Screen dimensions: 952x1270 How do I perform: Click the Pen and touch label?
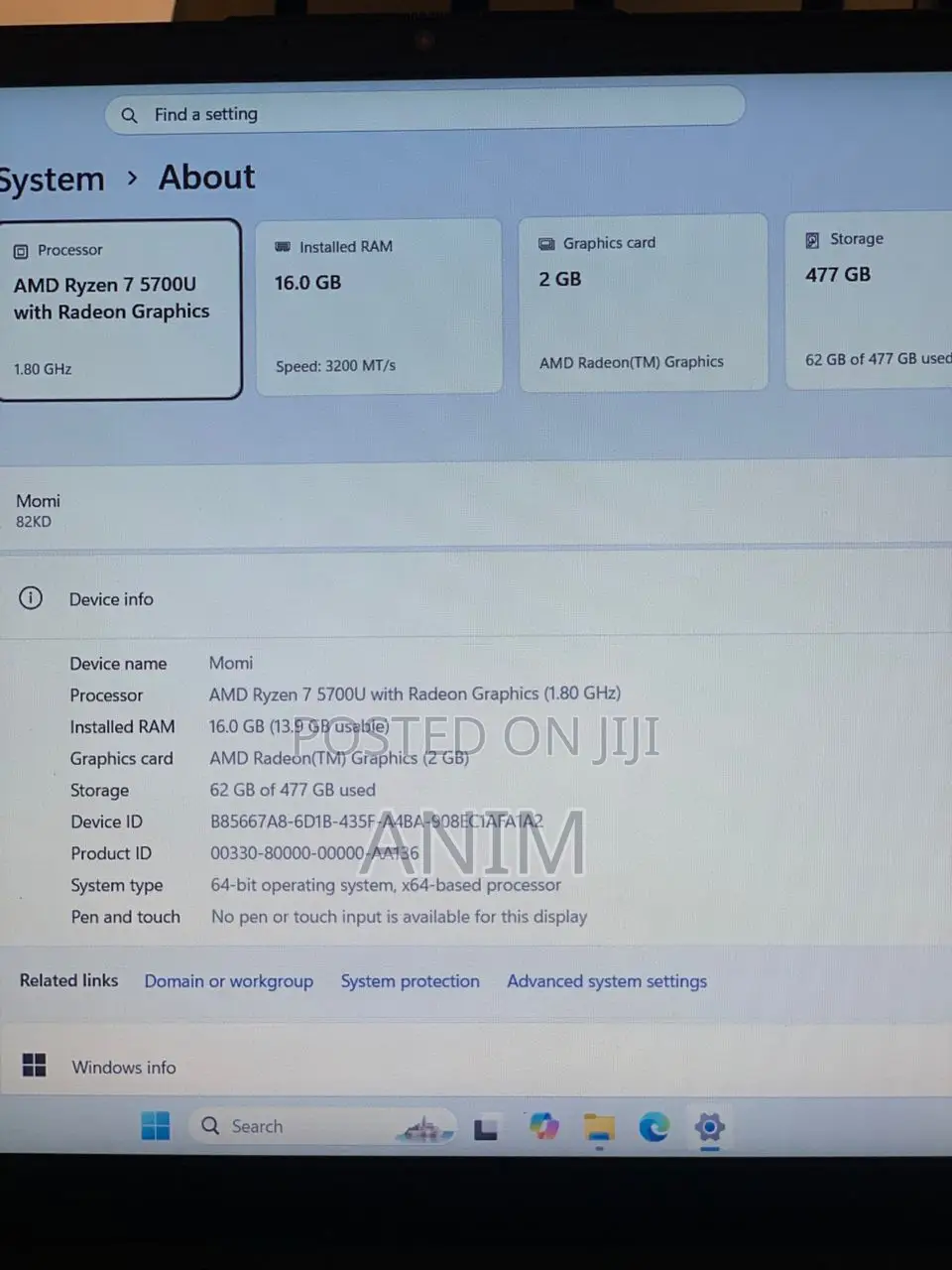point(126,917)
